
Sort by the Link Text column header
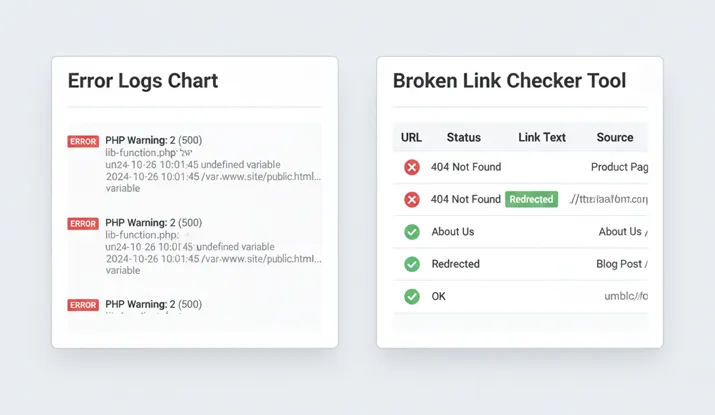click(542, 137)
